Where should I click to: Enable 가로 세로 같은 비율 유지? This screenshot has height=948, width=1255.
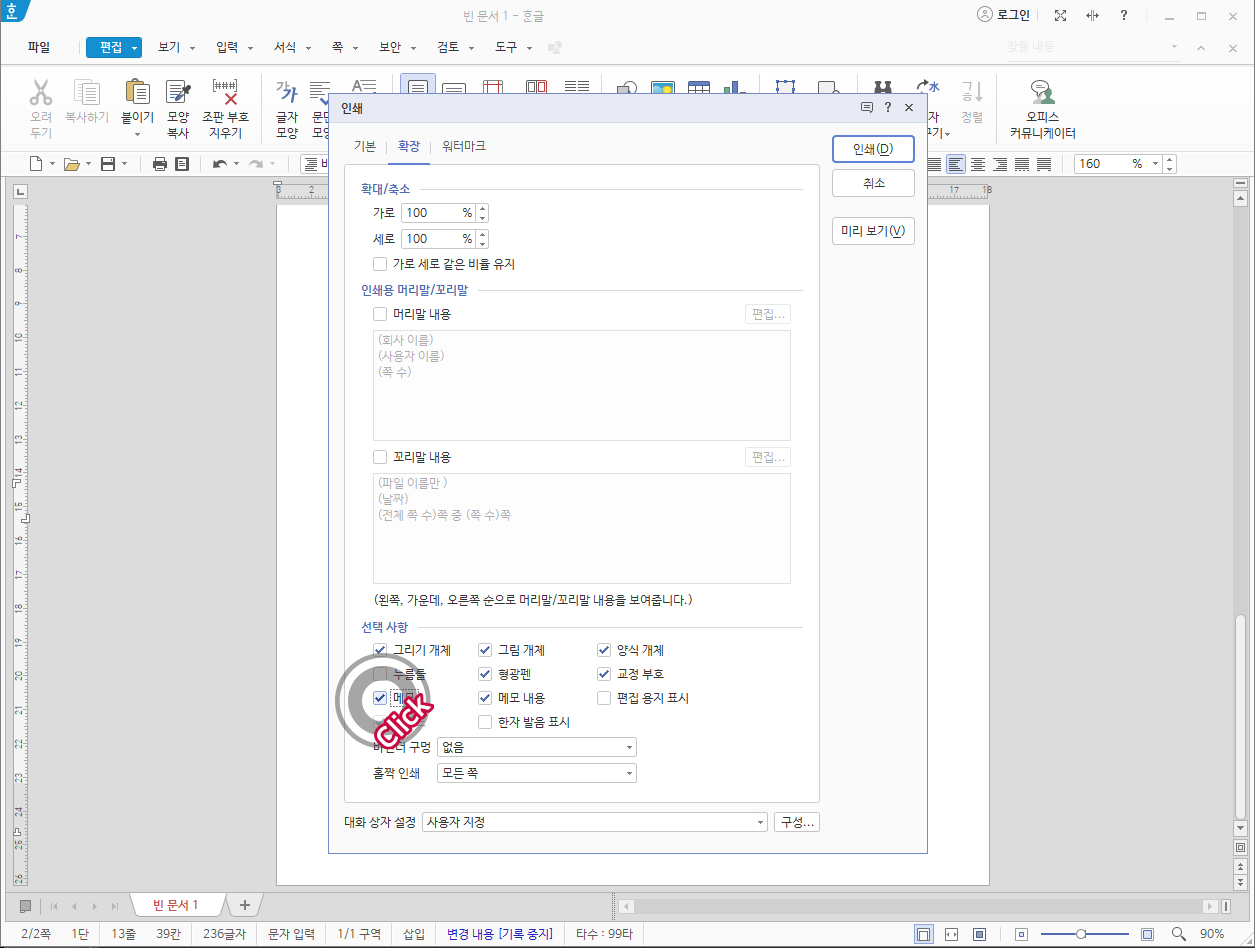coord(380,263)
